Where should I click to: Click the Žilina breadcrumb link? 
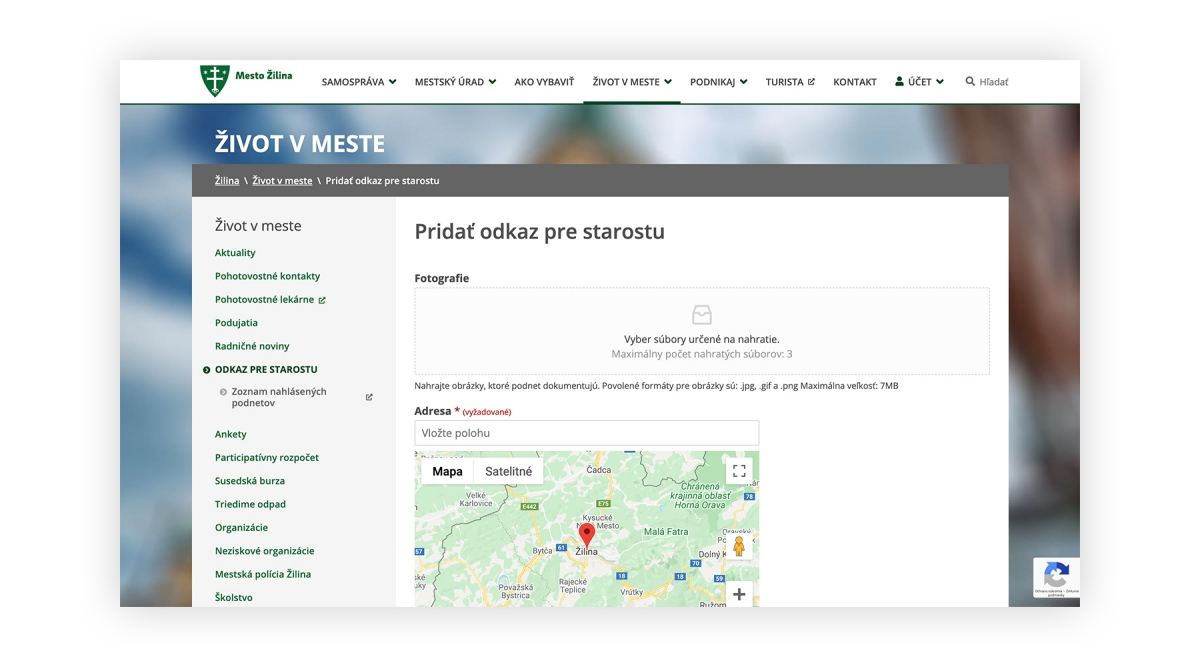click(x=227, y=181)
